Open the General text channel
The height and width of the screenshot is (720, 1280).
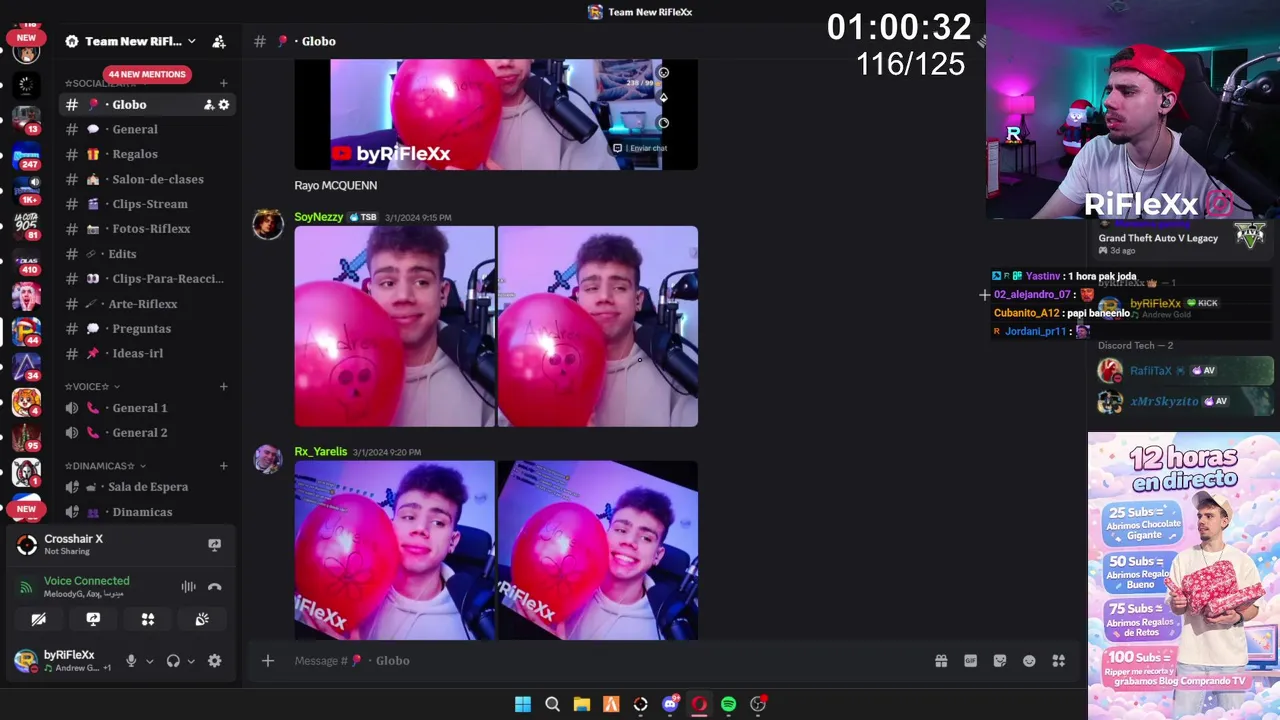coord(148,129)
